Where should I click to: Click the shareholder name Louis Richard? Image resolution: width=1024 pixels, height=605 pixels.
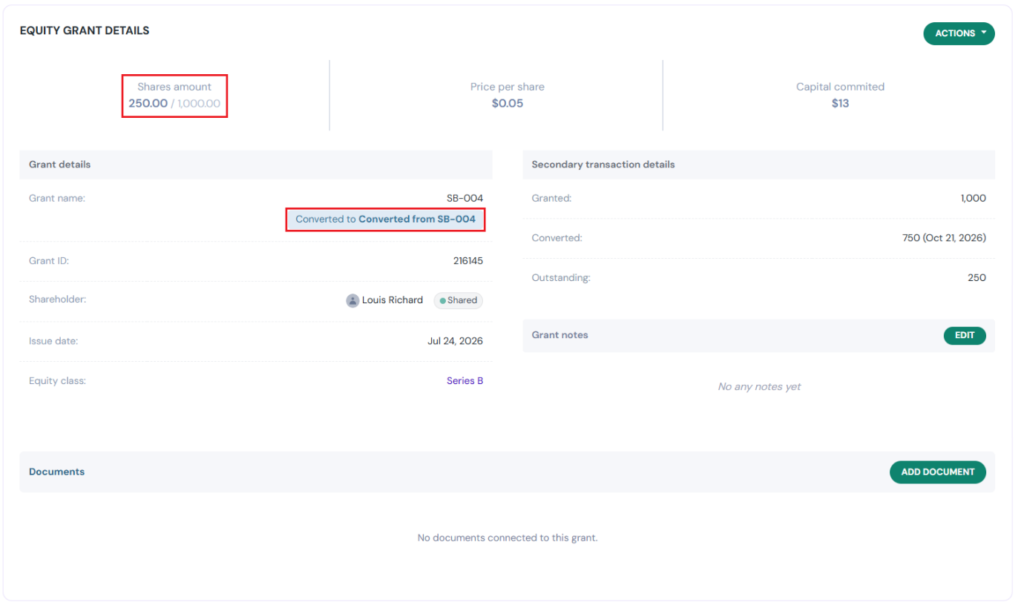pos(392,300)
